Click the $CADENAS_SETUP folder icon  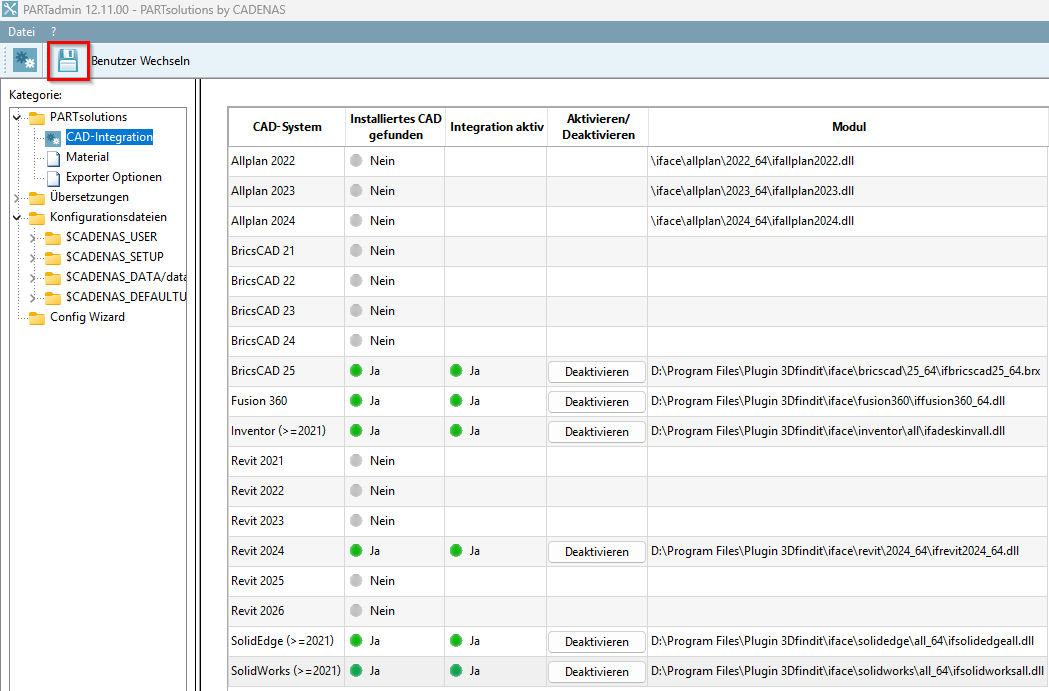tap(53, 257)
